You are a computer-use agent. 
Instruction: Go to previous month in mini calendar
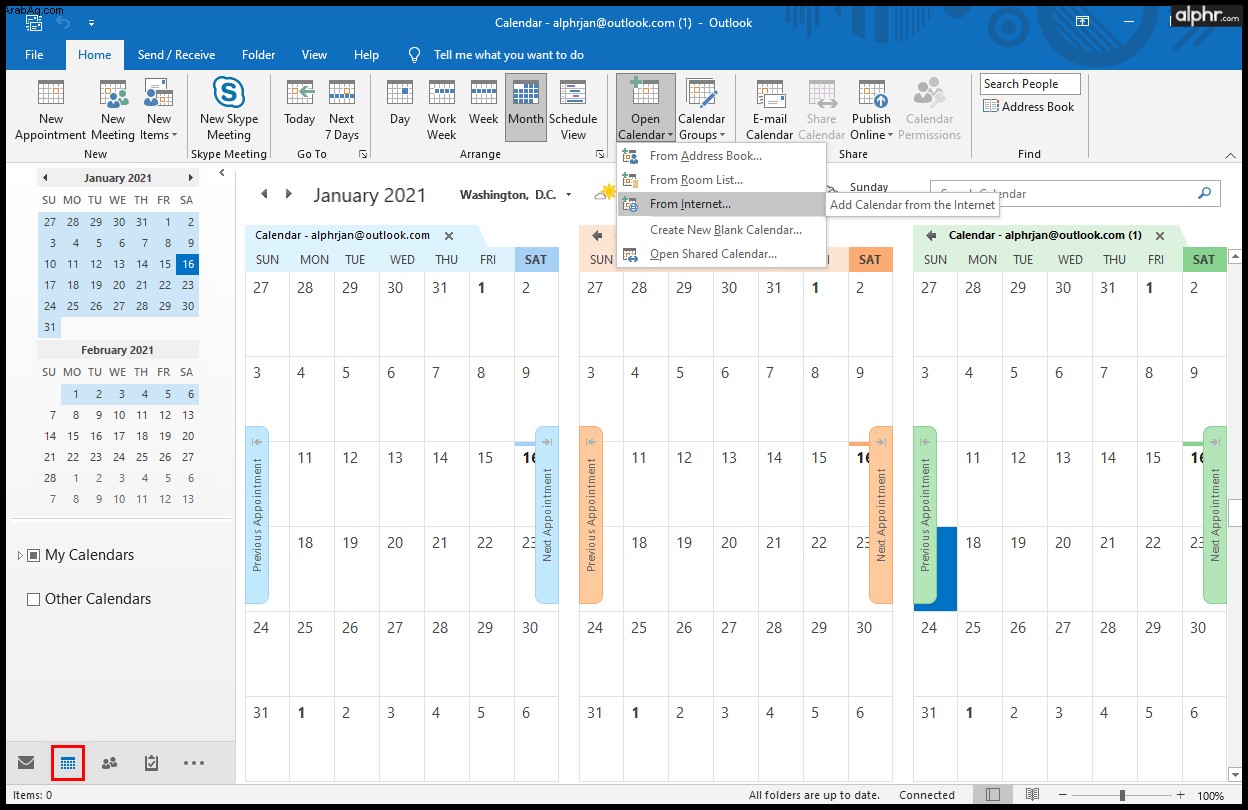[x=45, y=178]
